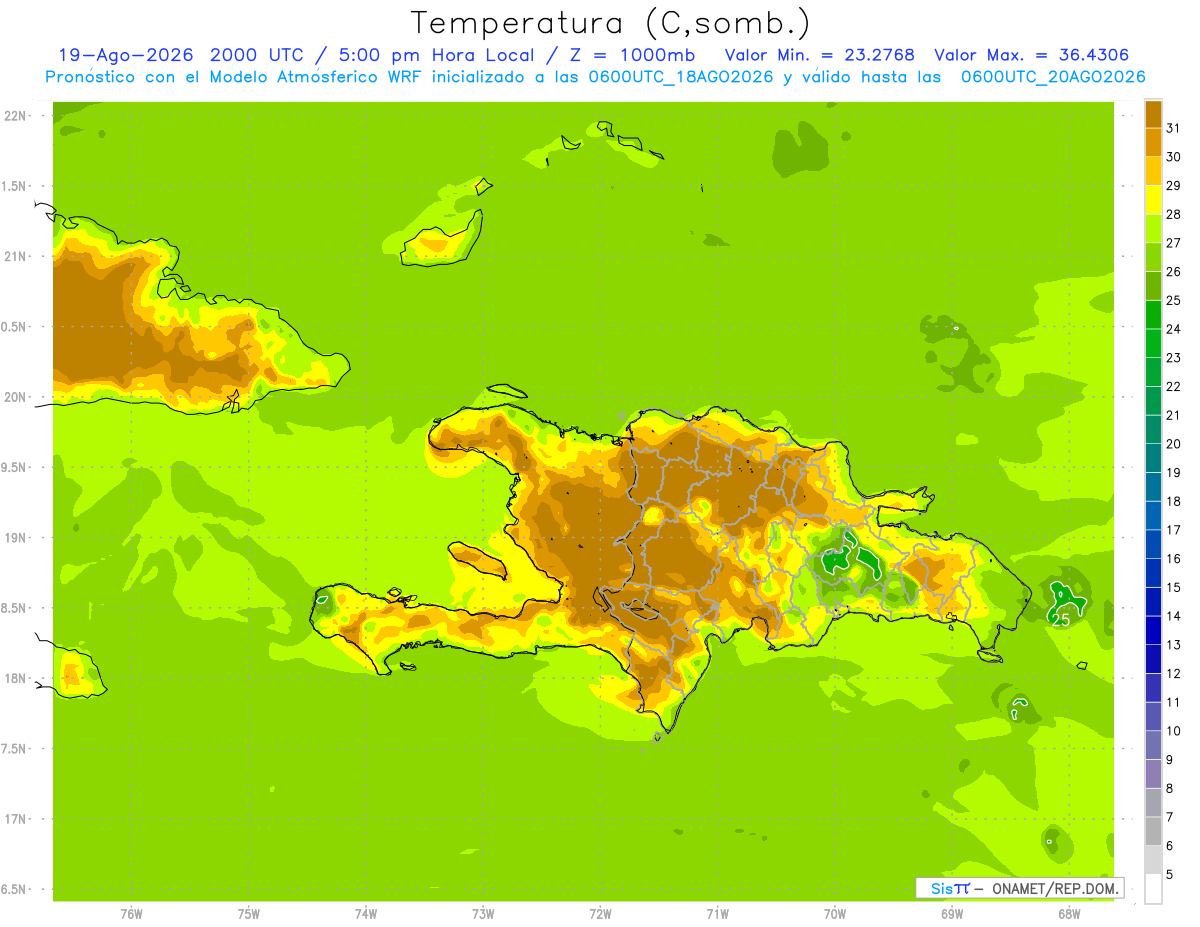Pick the dark blue colorbar swatch between 12 and 13
Viewport: 1200px width, 927px height.
(x=1153, y=659)
